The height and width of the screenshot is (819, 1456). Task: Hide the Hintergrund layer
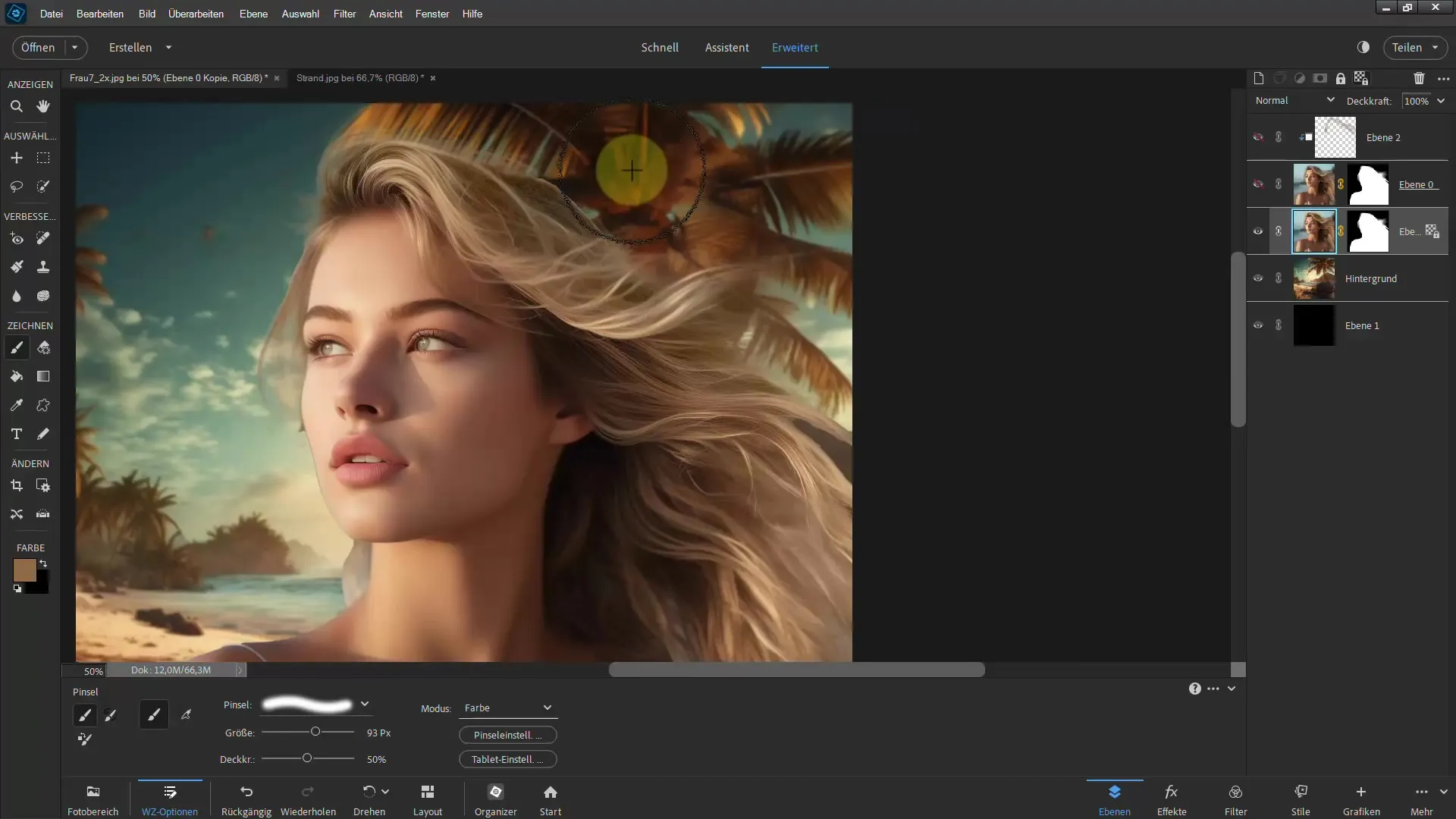click(1258, 278)
